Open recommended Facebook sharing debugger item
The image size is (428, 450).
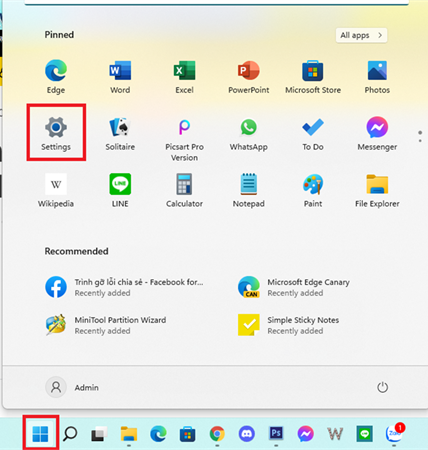[125, 287]
